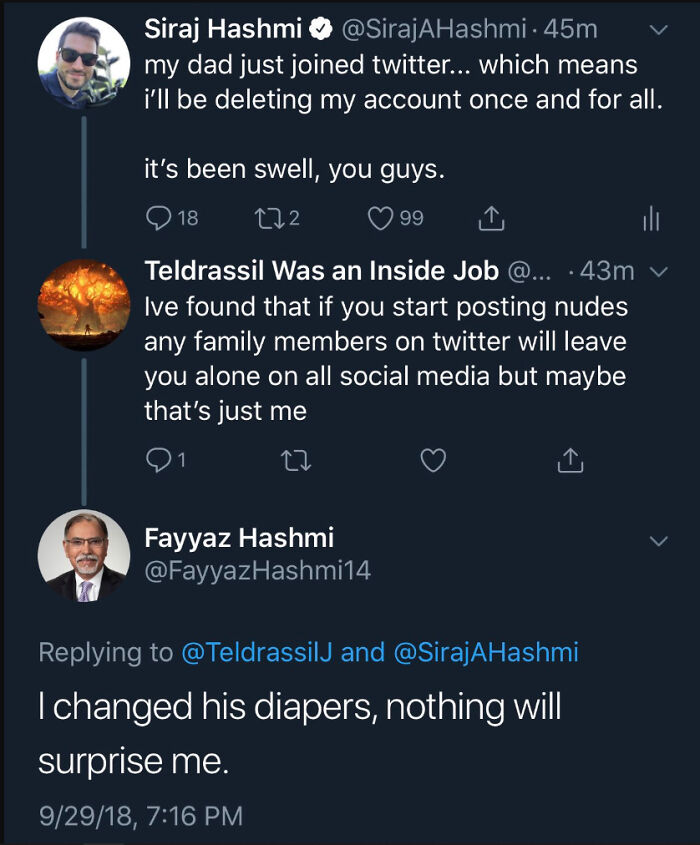Expand the Teldrassil tweet options menu
Viewport: 700px width, 845px height.
click(x=658, y=271)
